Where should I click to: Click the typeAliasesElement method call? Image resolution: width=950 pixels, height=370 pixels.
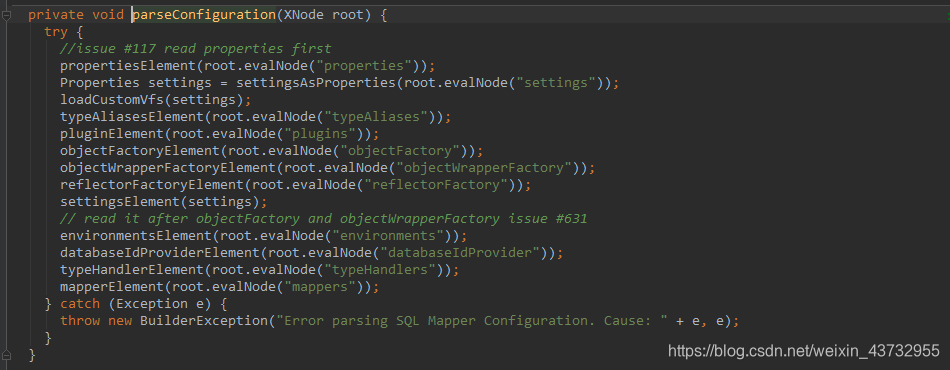132,116
